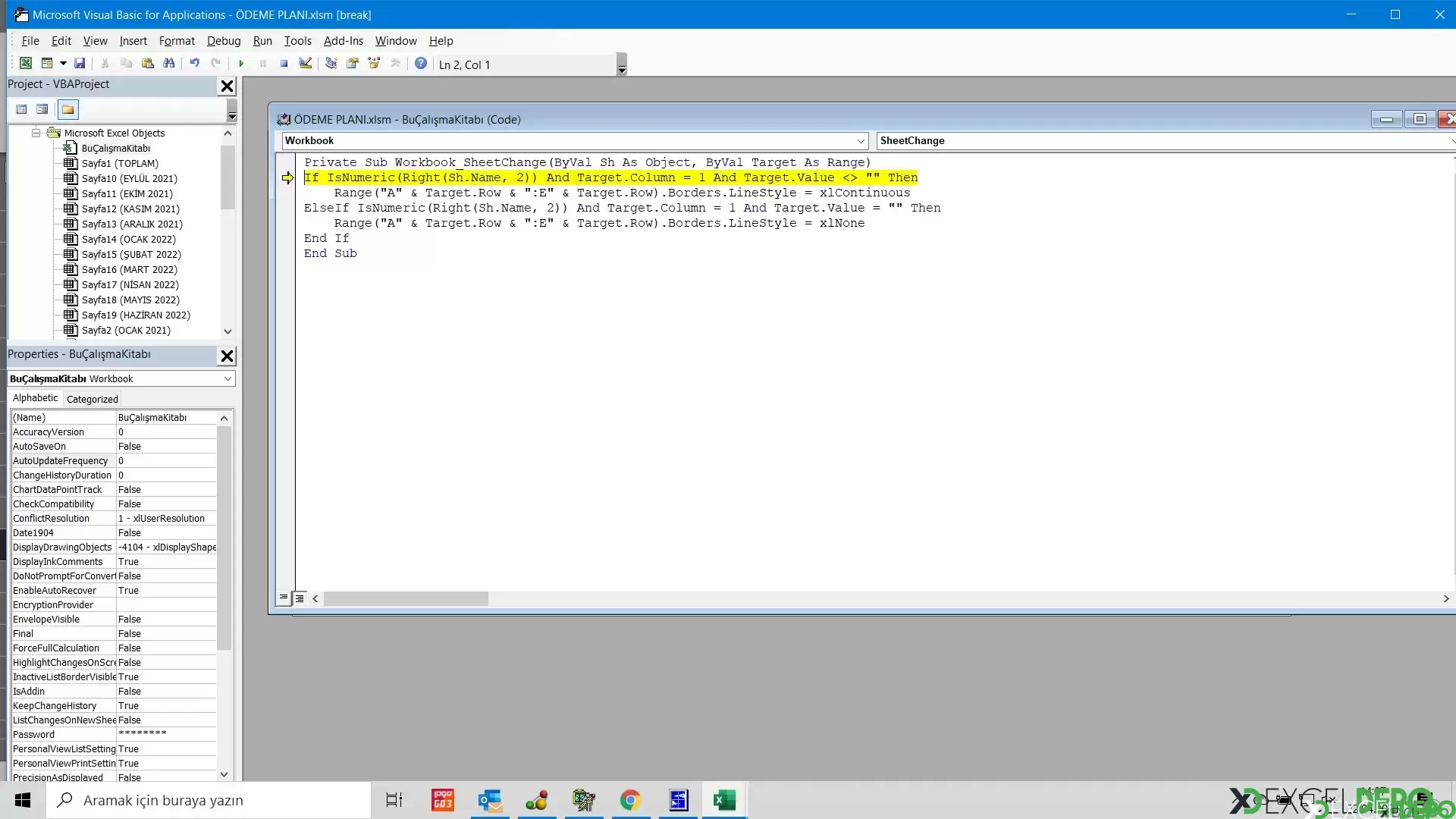Open the Insert menu

[133, 41]
